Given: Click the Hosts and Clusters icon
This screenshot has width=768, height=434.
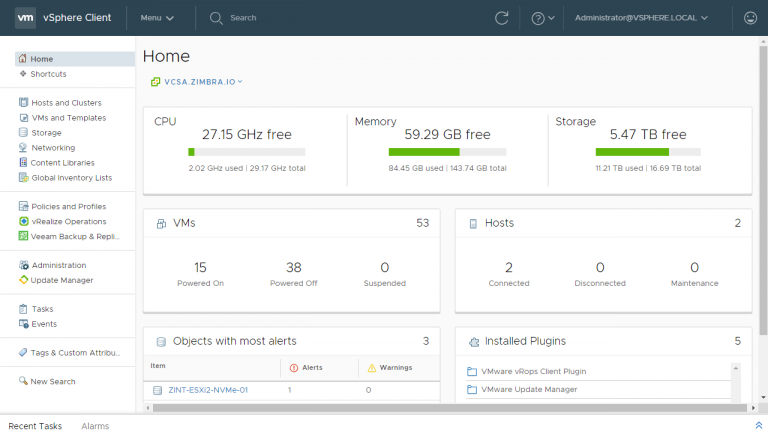Looking at the screenshot, I should 23,102.
